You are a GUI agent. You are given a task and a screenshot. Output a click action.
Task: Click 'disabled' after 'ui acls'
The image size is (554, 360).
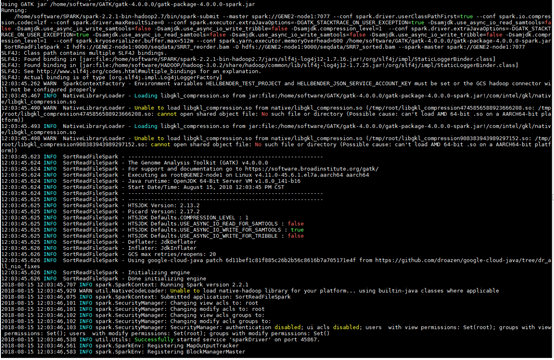coord(346,327)
